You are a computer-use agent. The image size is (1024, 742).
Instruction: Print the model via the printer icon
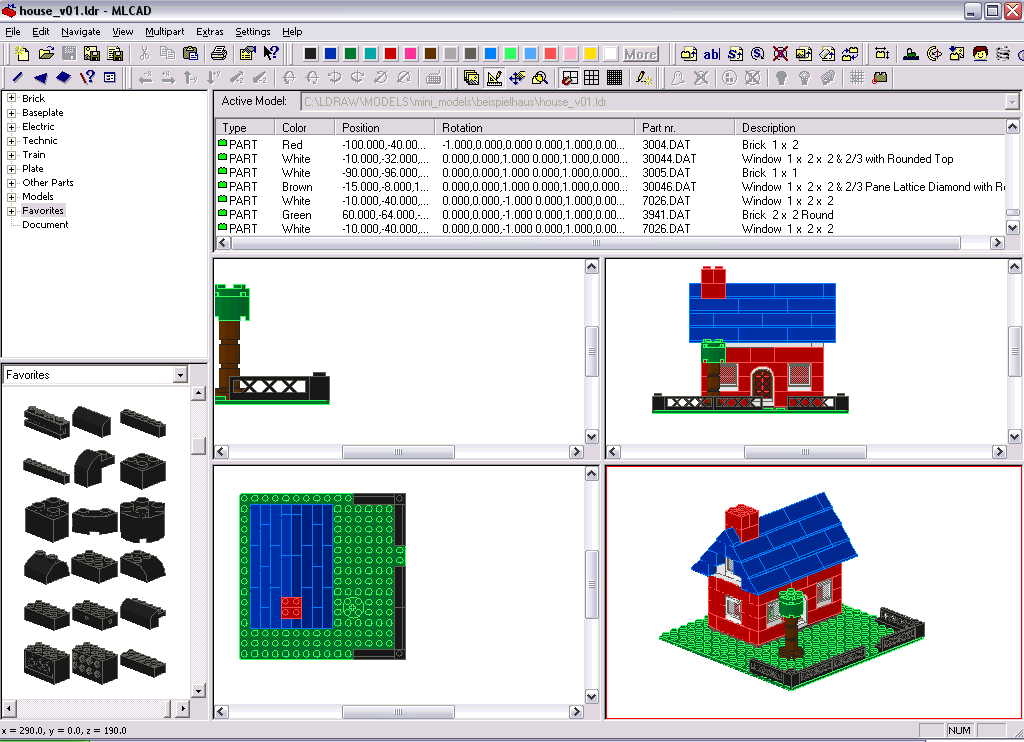click(x=219, y=54)
